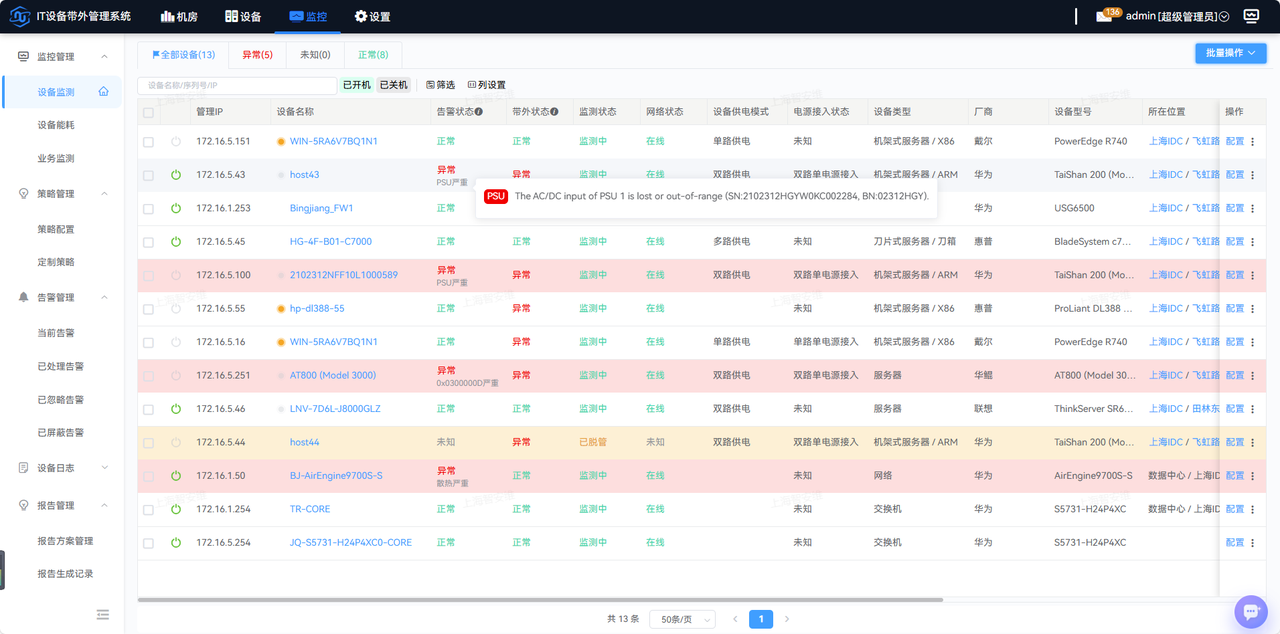
Task: Toggle the select-all checkbox in table header
Action: tap(148, 112)
